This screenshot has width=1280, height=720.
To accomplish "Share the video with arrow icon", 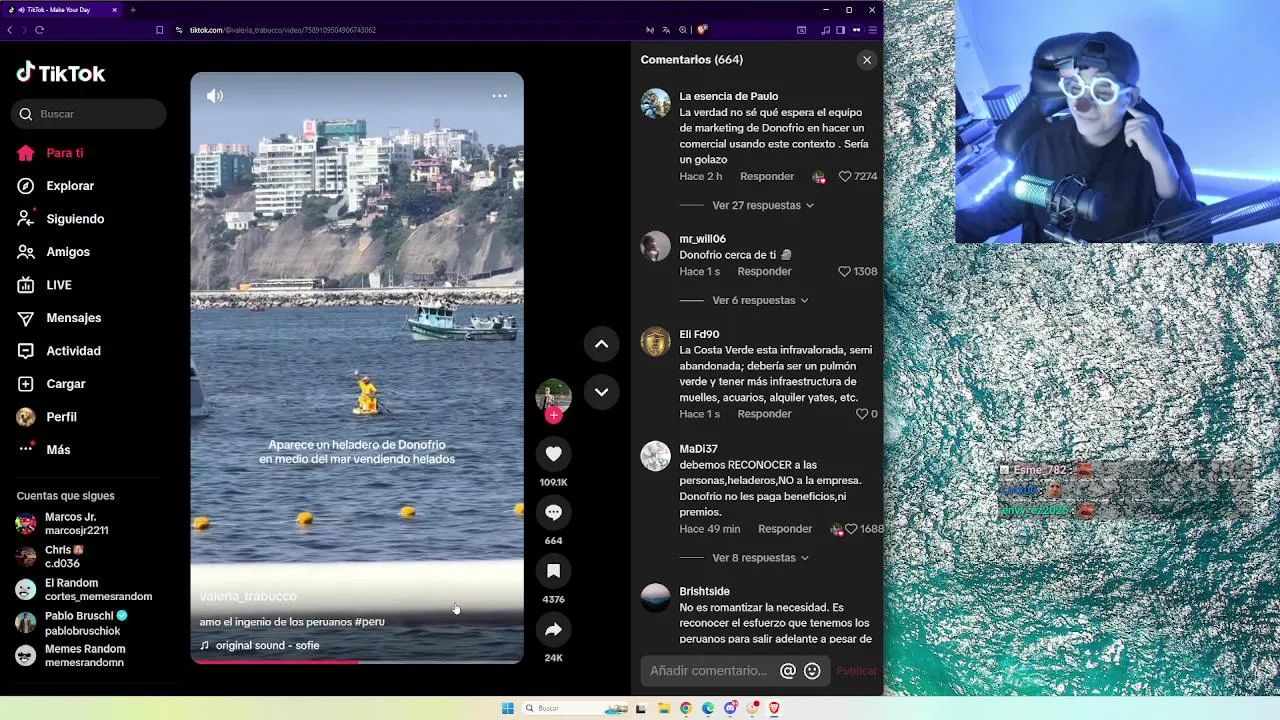I will pos(553,629).
